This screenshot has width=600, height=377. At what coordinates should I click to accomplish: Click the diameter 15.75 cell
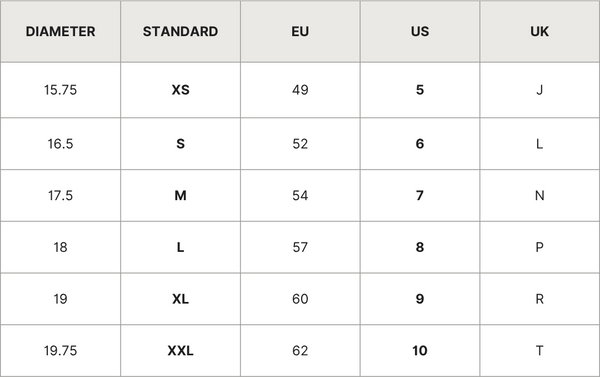click(60, 90)
